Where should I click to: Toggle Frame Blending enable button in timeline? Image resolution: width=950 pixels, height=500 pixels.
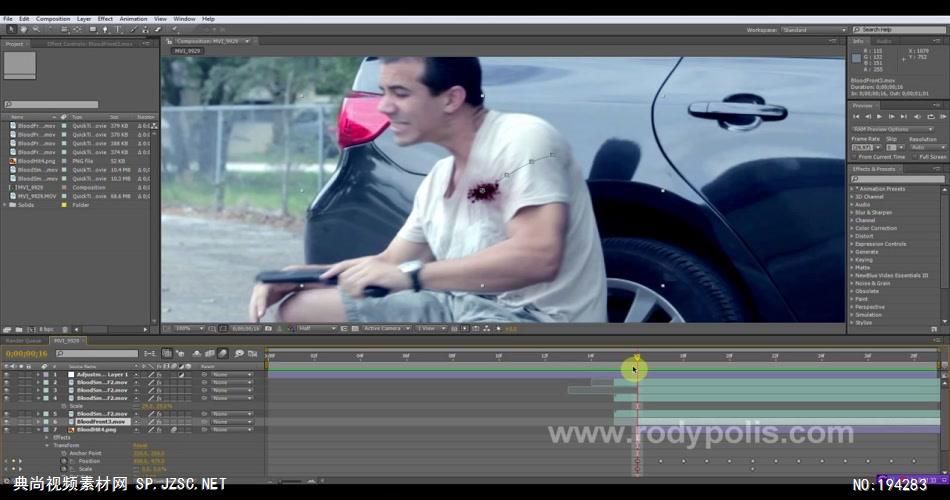click(x=209, y=353)
